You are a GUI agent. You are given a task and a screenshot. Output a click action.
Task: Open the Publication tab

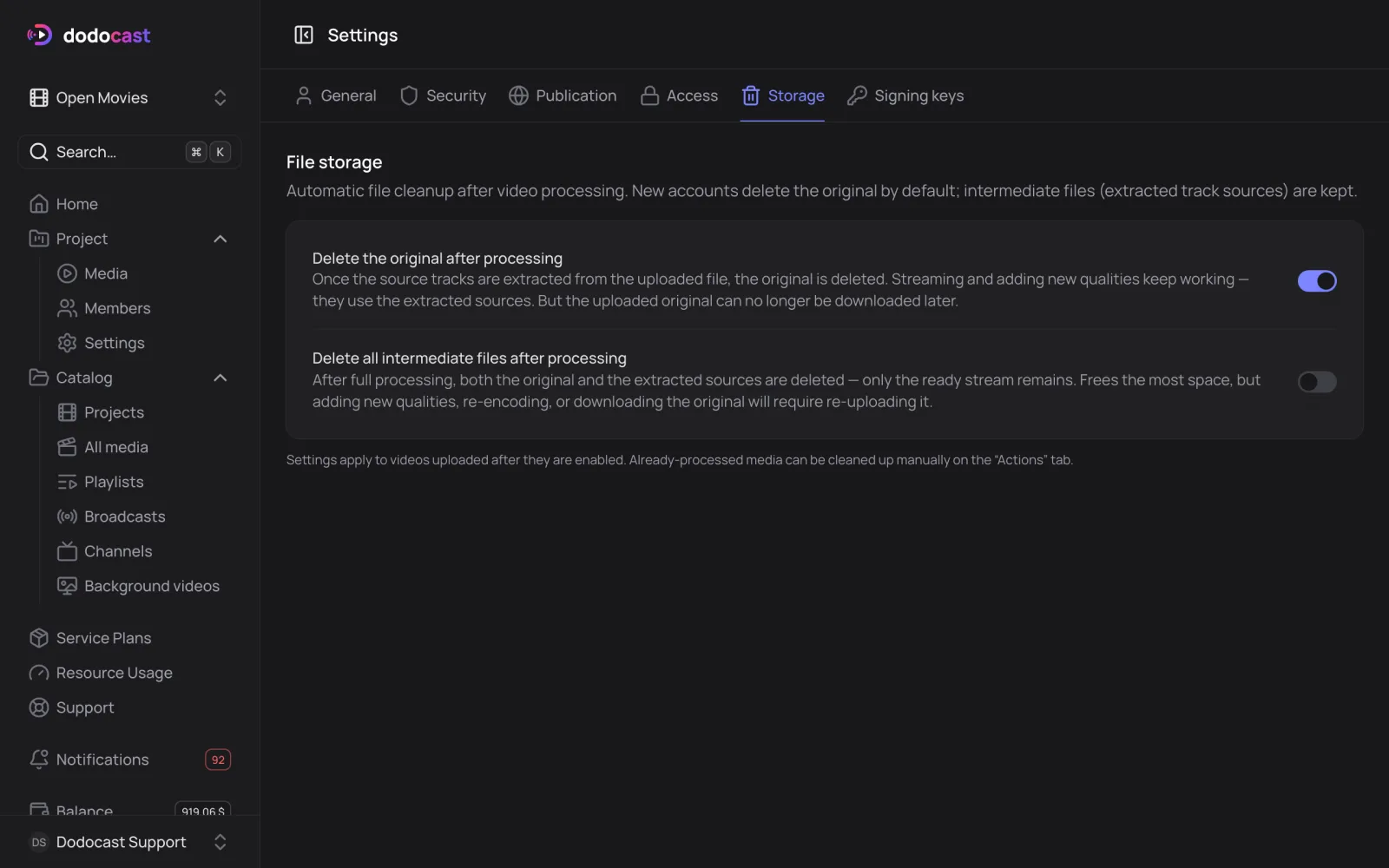563,95
